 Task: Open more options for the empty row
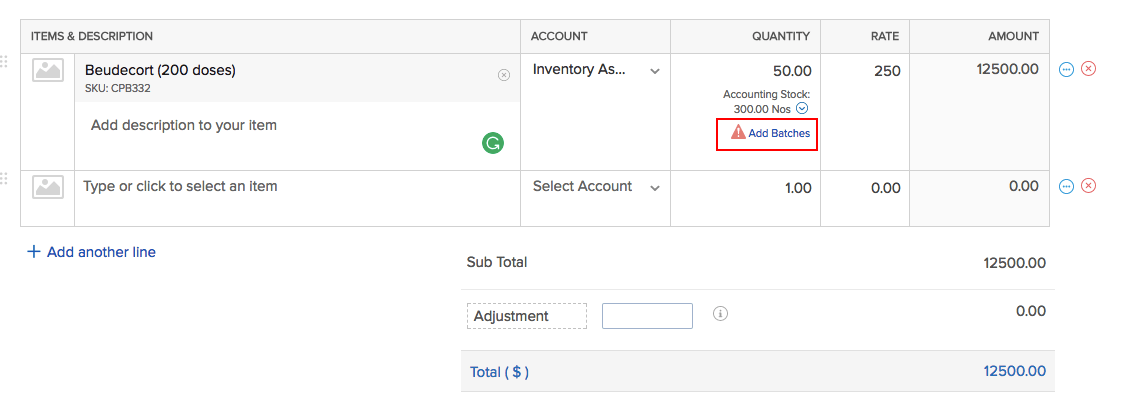tap(1066, 186)
